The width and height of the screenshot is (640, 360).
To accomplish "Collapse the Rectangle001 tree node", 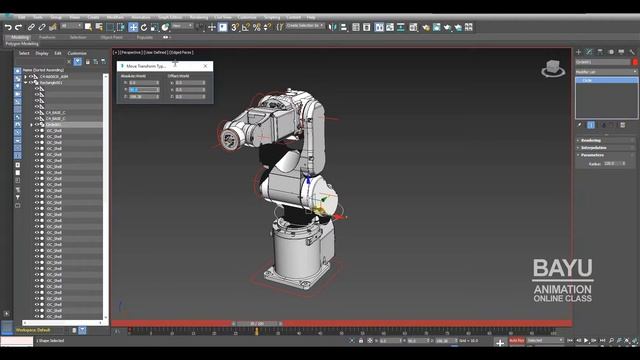I will point(25,82).
